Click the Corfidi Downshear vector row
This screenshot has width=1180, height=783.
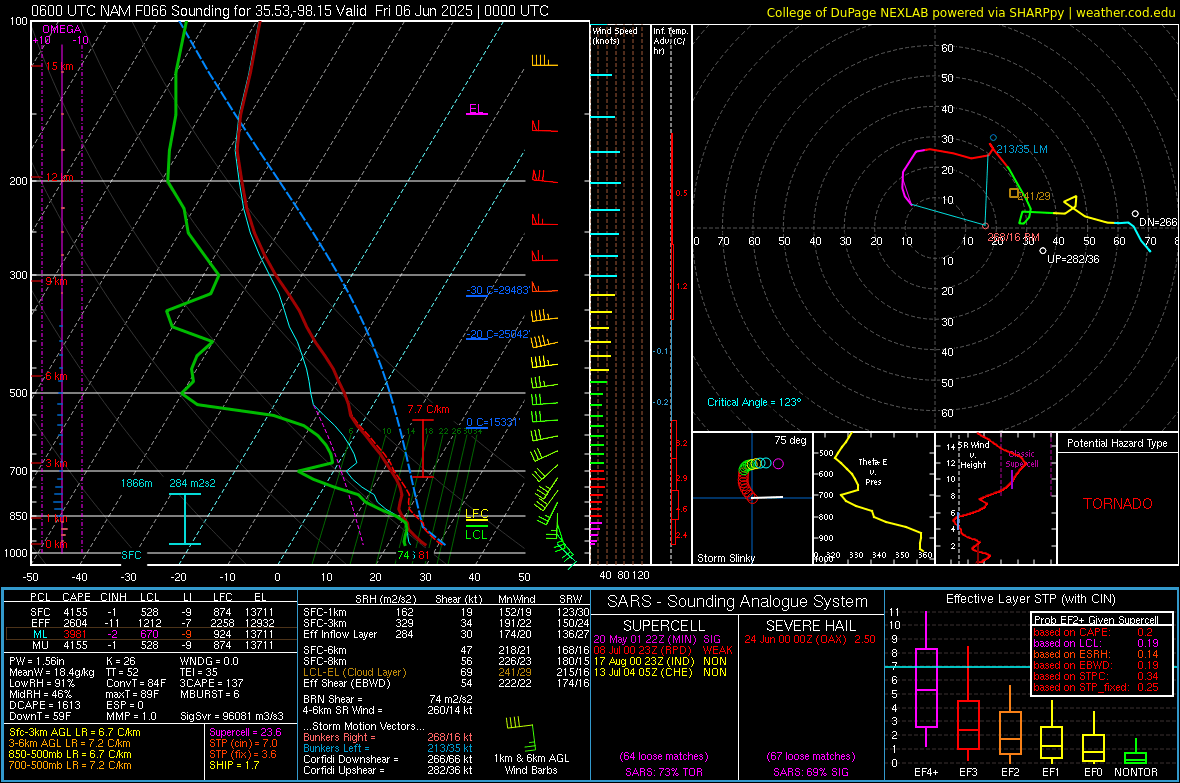(x=388, y=759)
